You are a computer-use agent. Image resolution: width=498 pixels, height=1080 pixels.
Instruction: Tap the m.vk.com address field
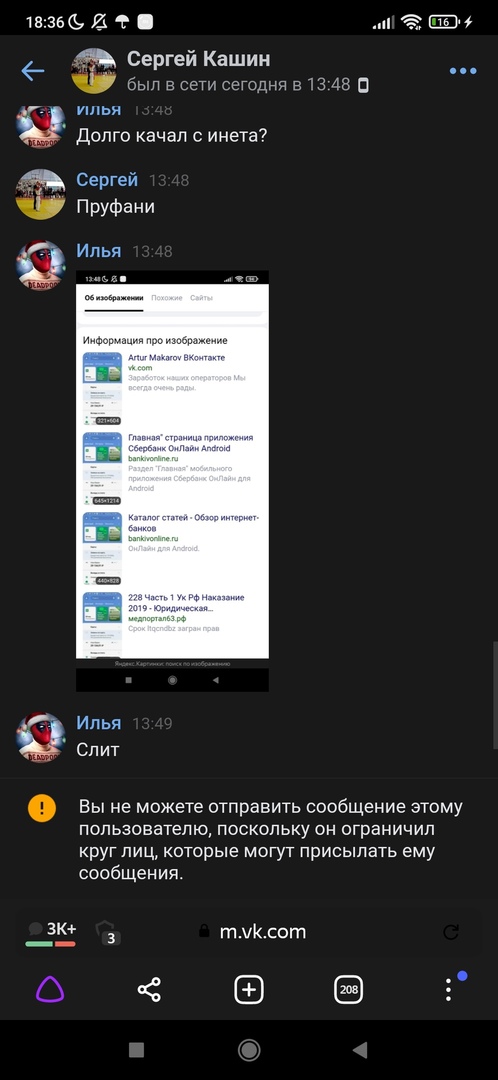coord(253,932)
